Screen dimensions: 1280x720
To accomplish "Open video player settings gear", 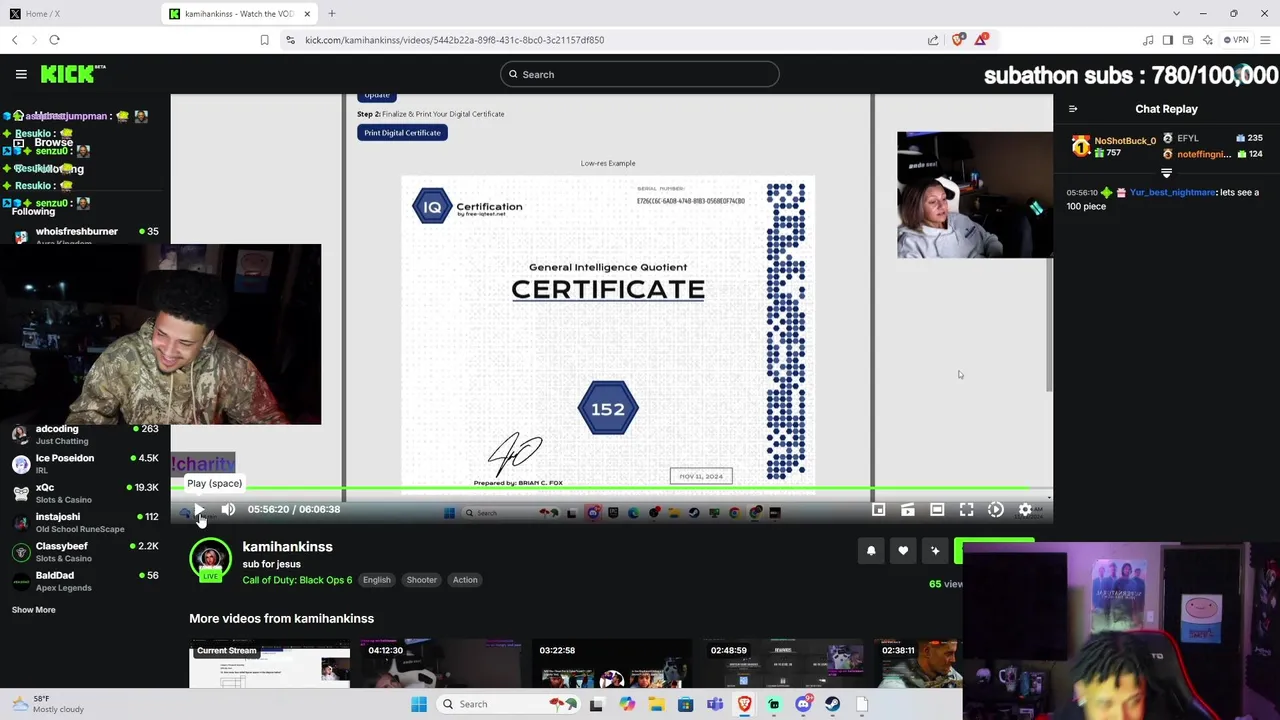I will click(x=1025, y=510).
